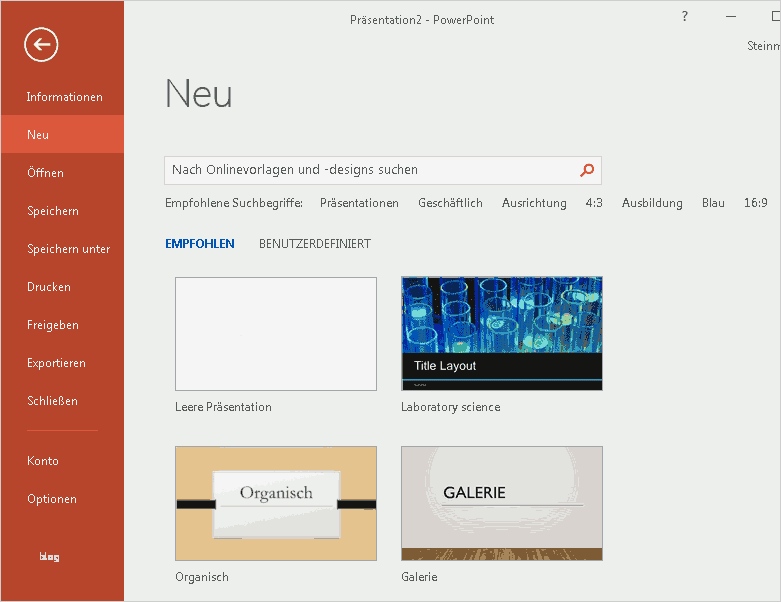Click the blog entry in the sidebar
Viewport: 781px width, 602px height.
(49, 557)
